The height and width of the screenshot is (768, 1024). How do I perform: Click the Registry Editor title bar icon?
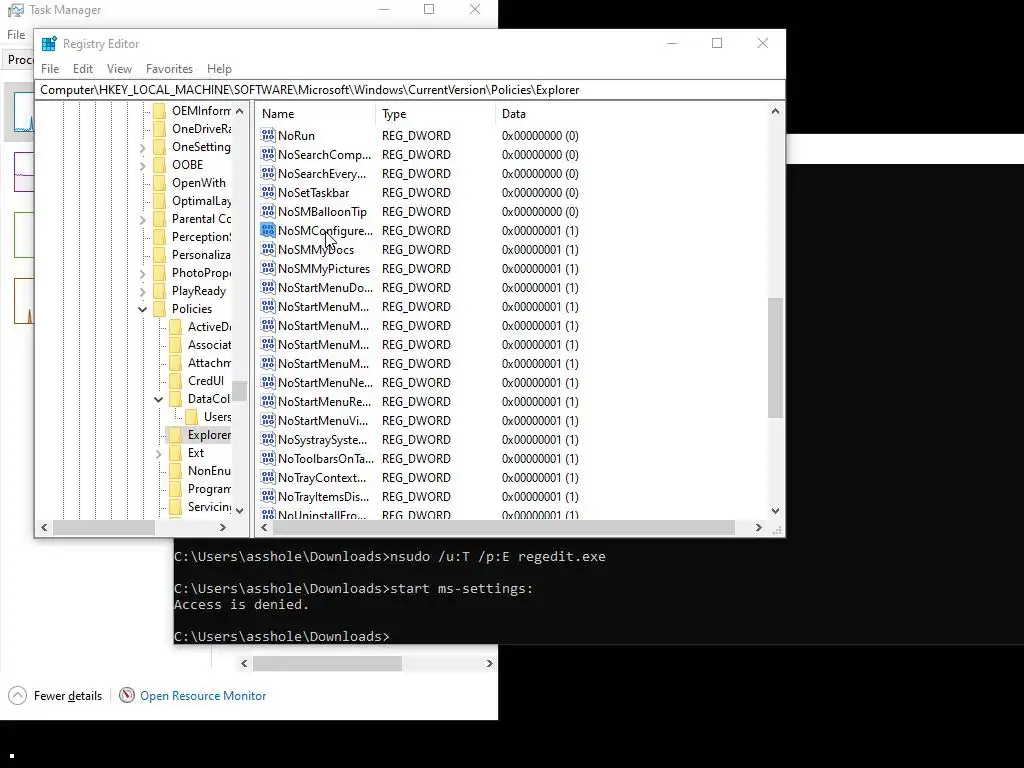coord(49,44)
